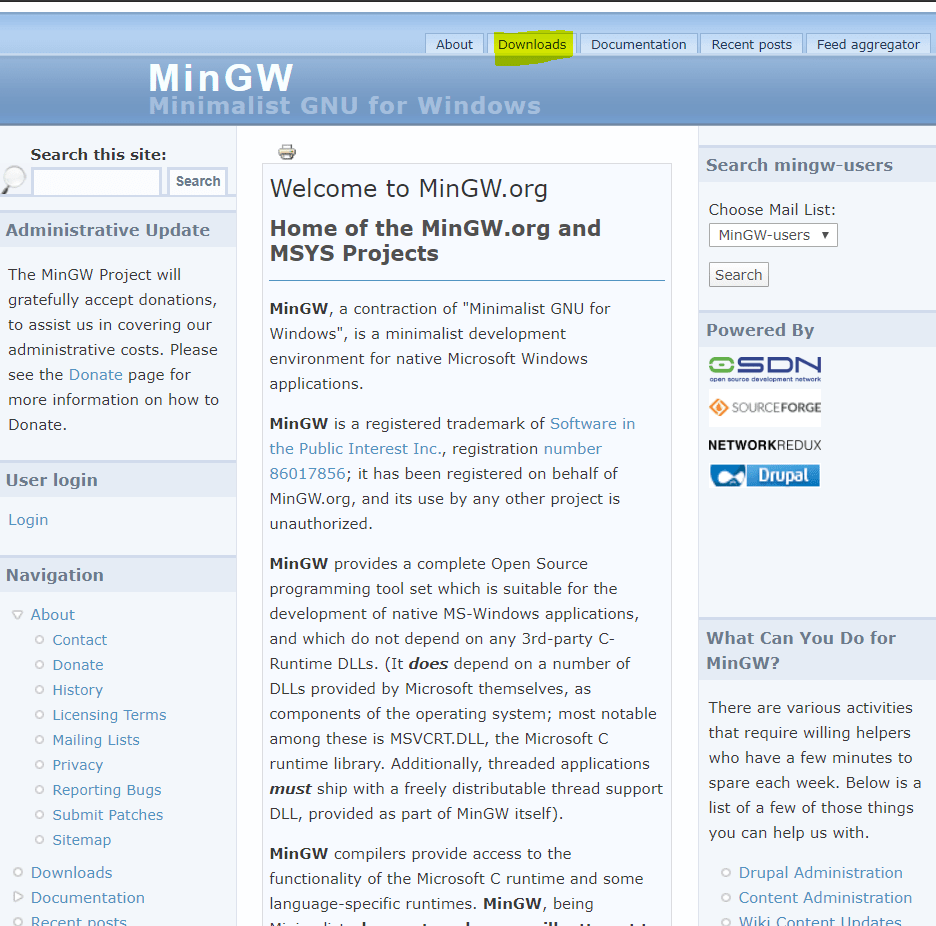Click the Powered By block heading

click(760, 330)
